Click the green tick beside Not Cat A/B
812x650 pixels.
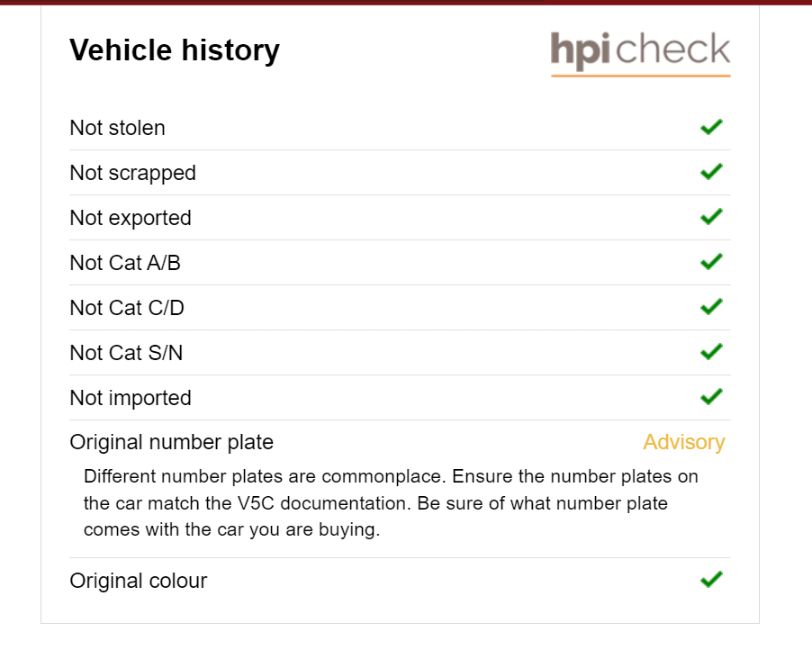(711, 262)
